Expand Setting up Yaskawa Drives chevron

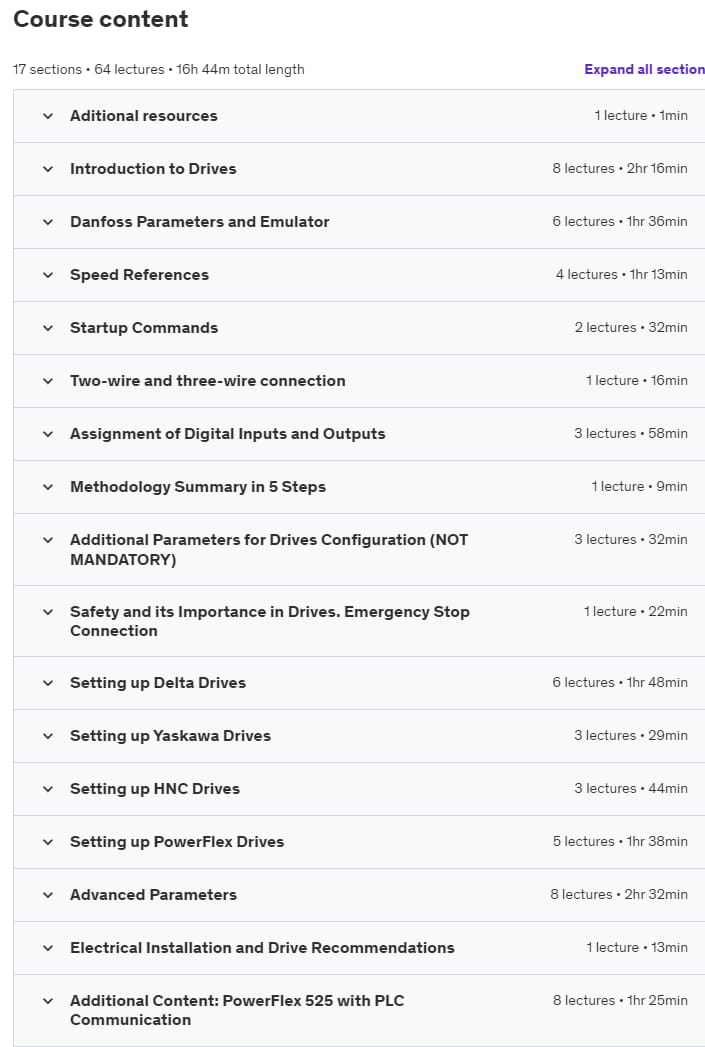tap(48, 736)
